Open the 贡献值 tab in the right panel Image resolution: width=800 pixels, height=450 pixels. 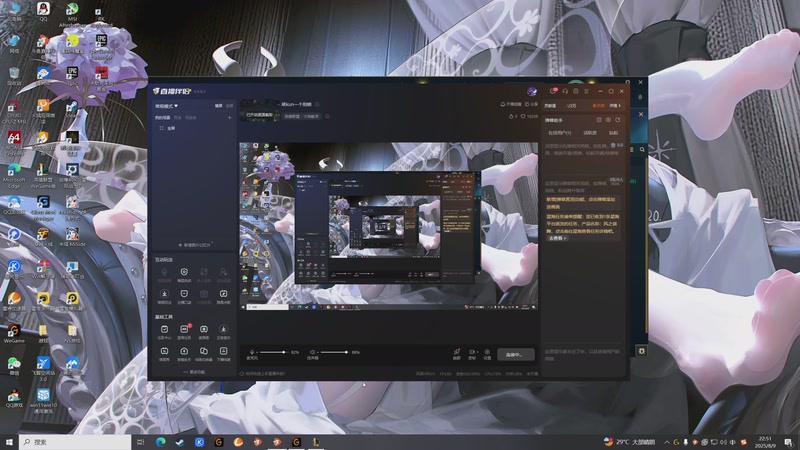550,106
